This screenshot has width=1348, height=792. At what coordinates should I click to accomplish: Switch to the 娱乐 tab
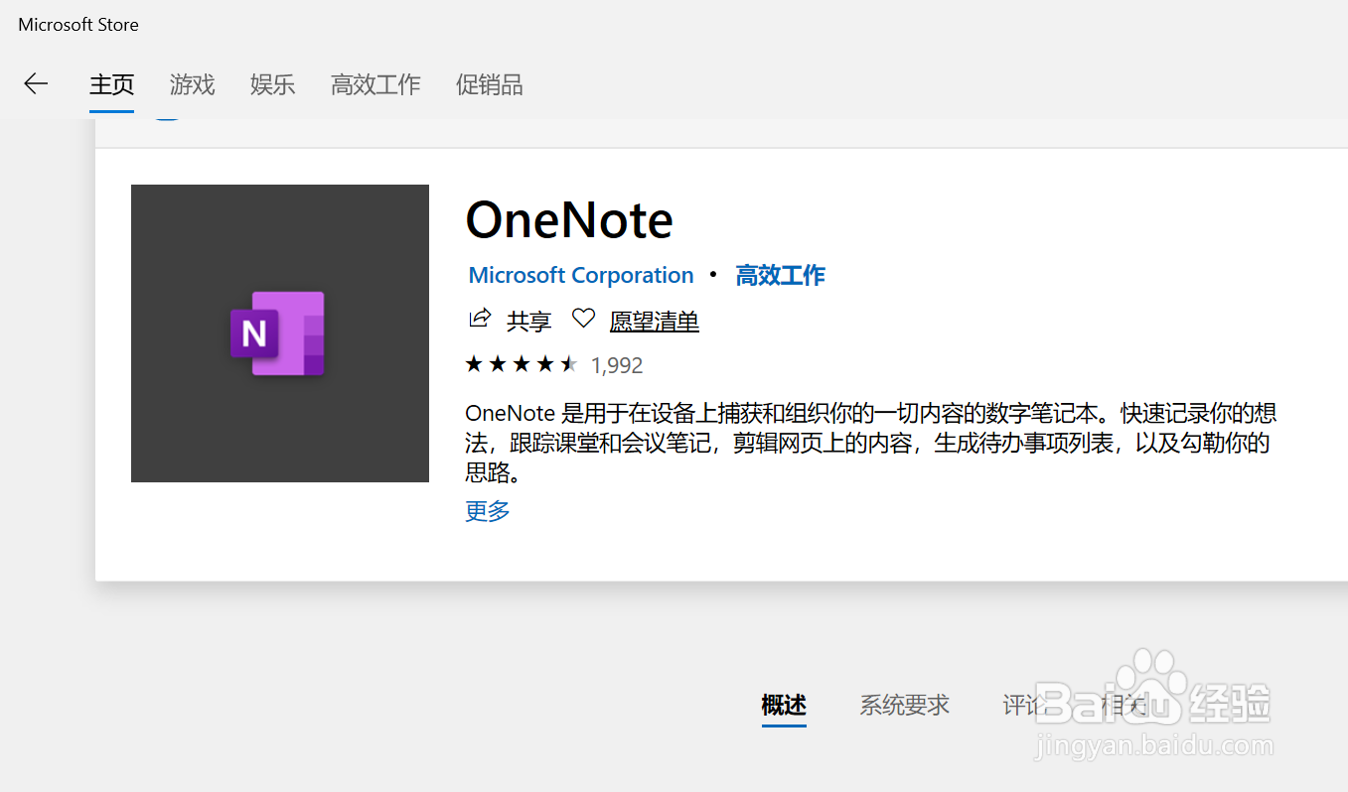(x=273, y=85)
